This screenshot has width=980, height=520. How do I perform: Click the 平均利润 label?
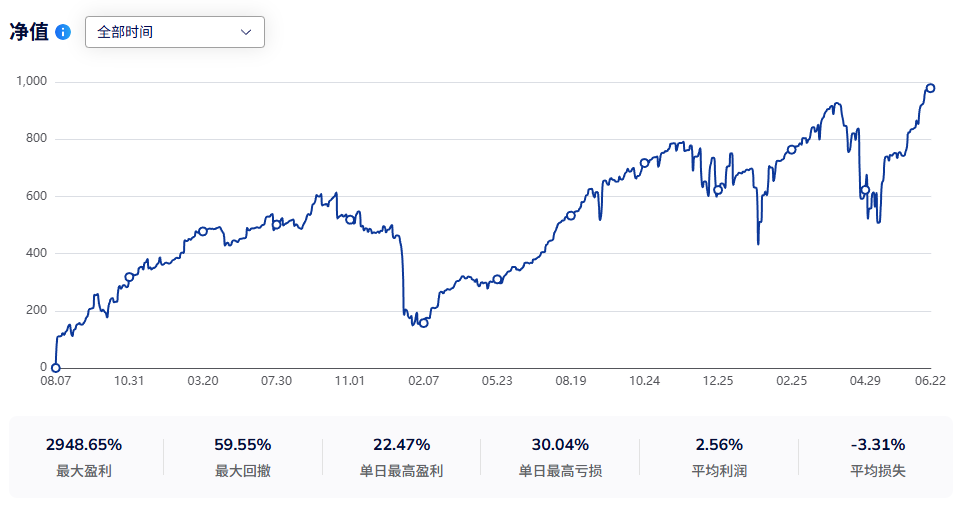(719, 471)
